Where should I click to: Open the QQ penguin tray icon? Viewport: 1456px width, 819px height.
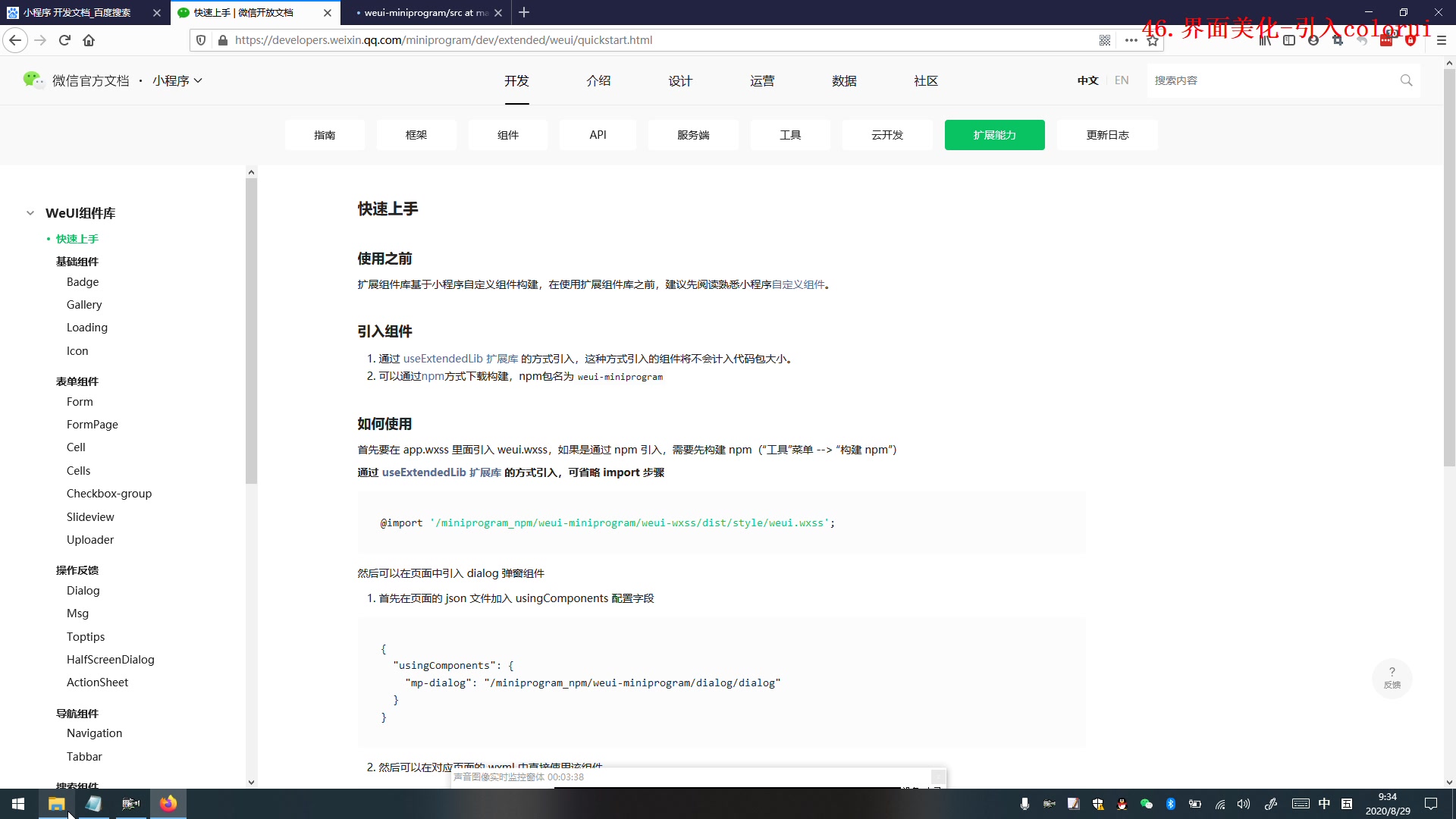[x=1122, y=804]
